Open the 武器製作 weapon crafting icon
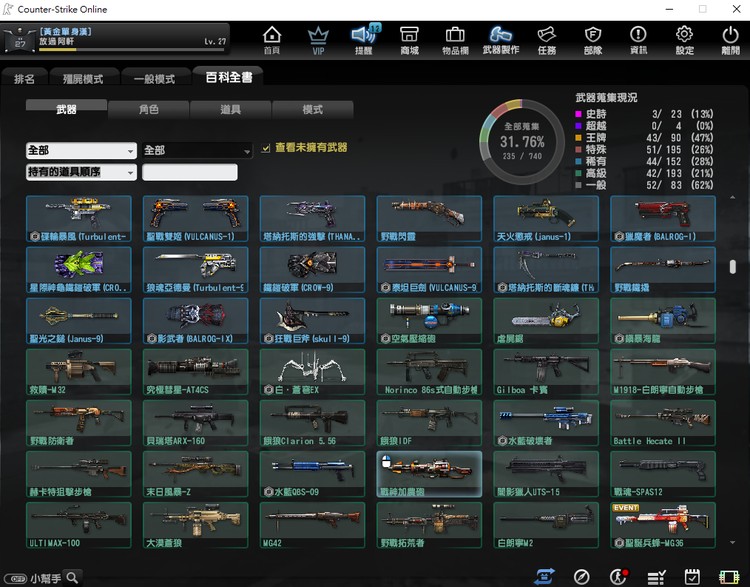The height and width of the screenshot is (587, 750). 501,40
